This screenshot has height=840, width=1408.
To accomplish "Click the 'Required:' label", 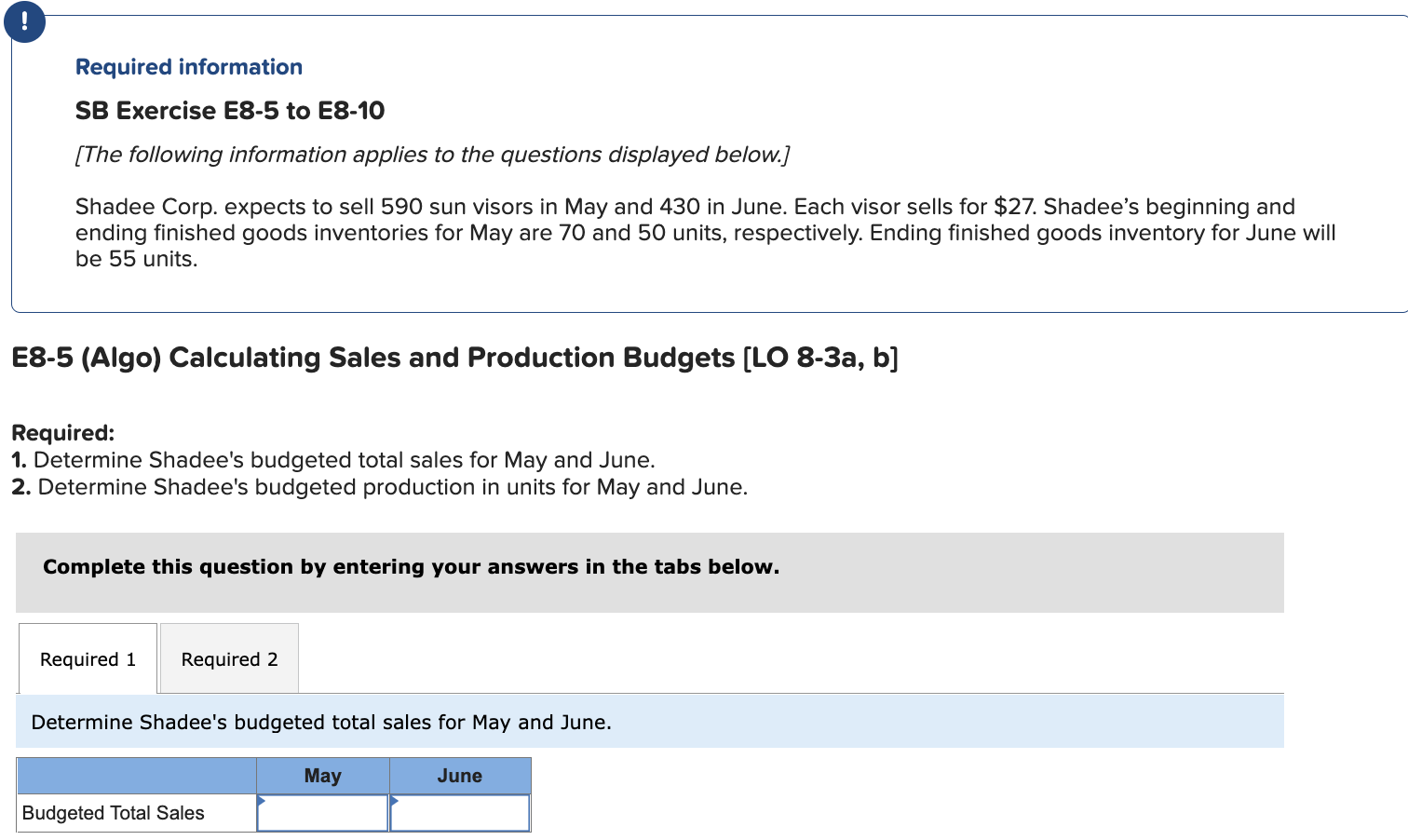I will pyautogui.click(x=63, y=433).
